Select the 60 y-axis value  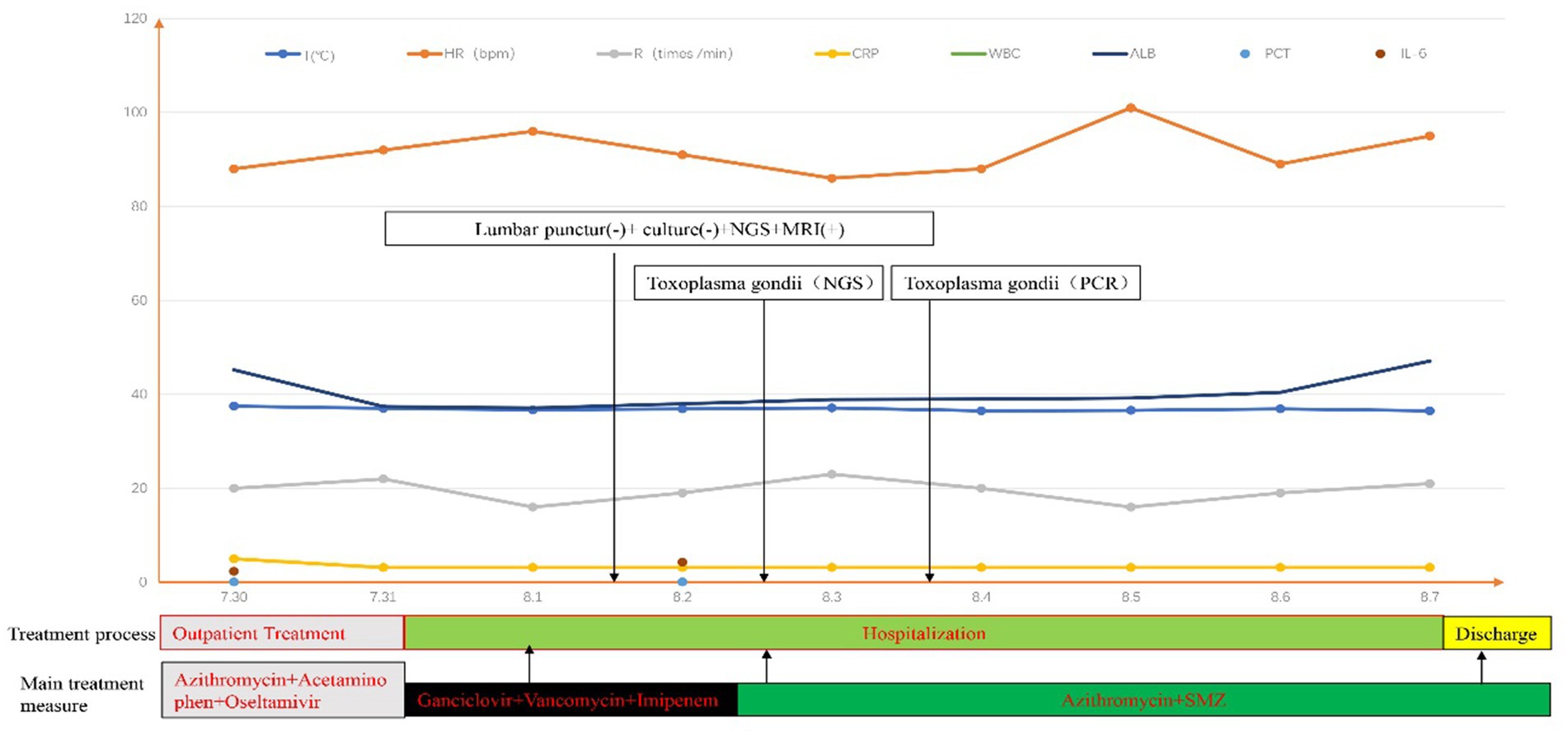coord(139,300)
